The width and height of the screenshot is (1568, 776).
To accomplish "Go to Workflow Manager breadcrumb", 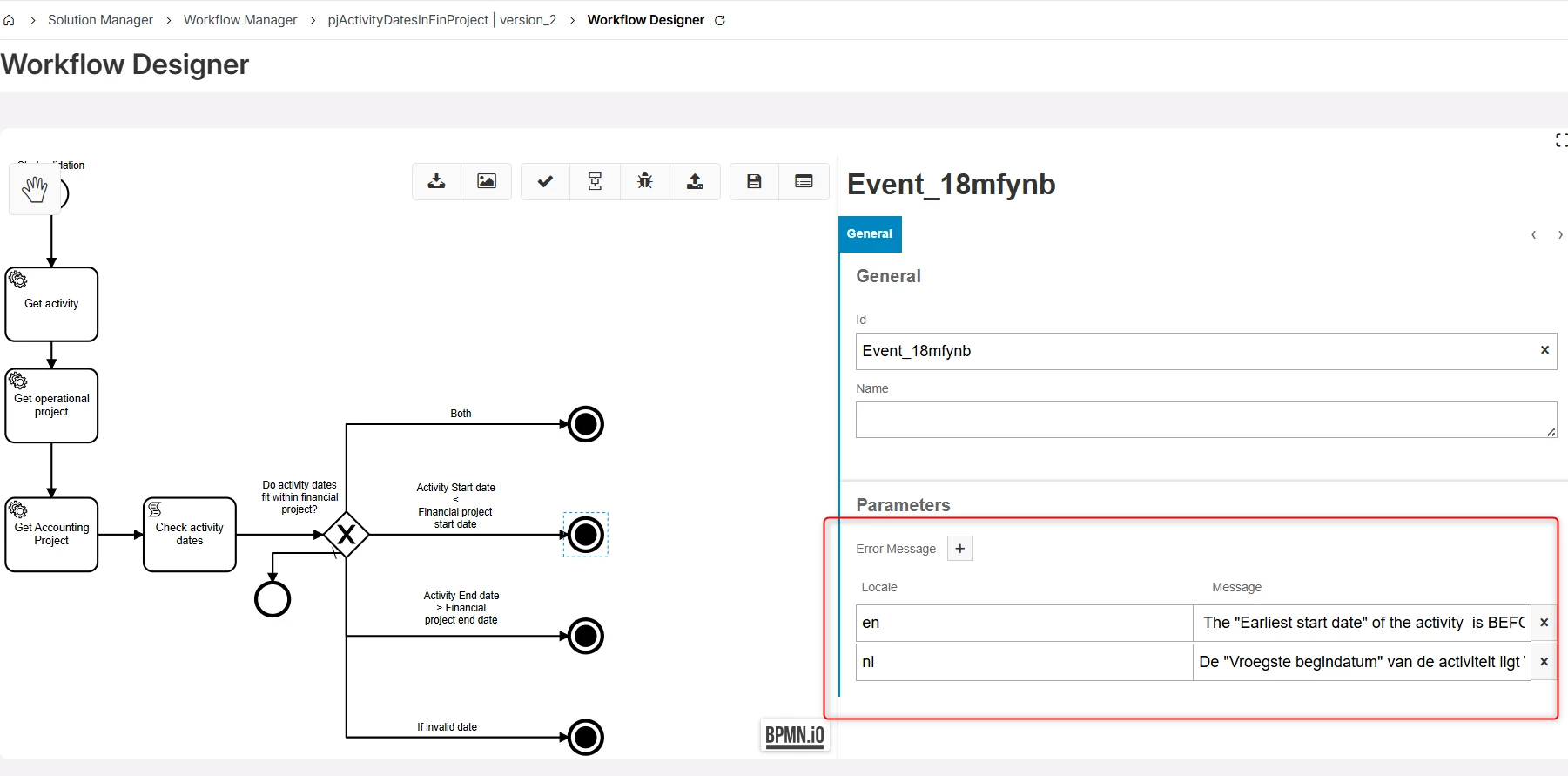I will [240, 20].
